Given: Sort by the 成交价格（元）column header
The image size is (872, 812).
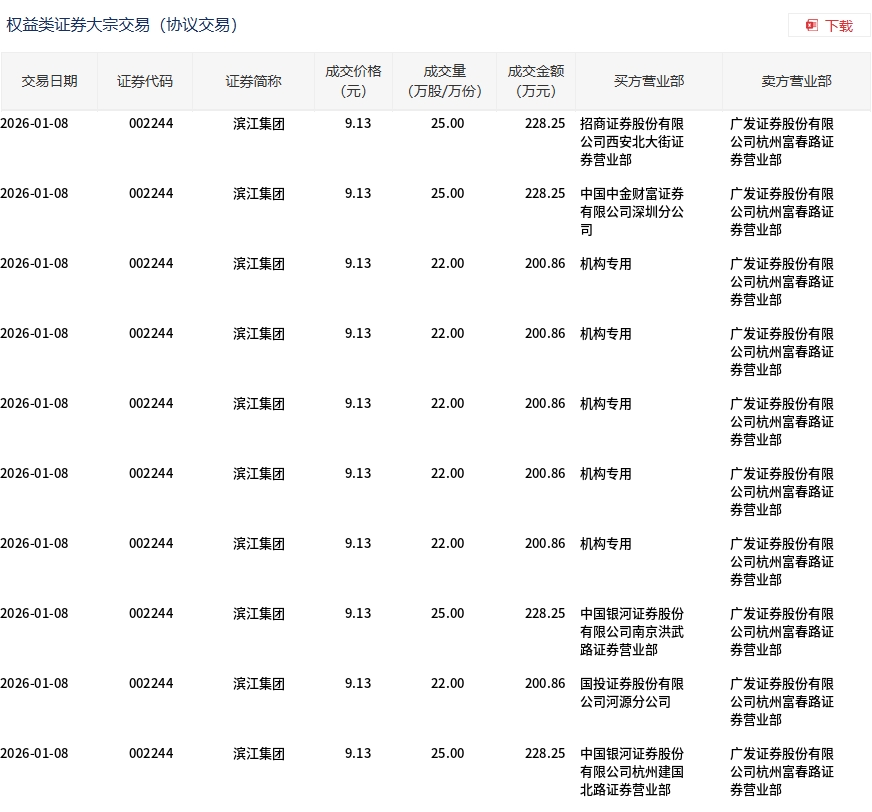Looking at the screenshot, I should [x=354, y=81].
